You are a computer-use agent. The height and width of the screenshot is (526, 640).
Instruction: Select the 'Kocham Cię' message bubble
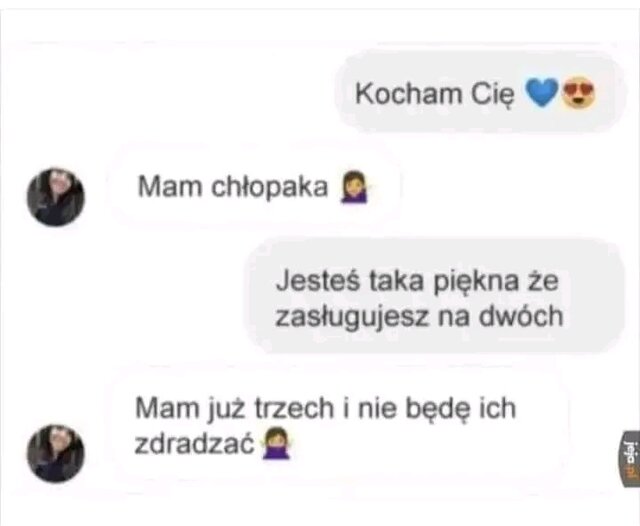pos(479,93)
